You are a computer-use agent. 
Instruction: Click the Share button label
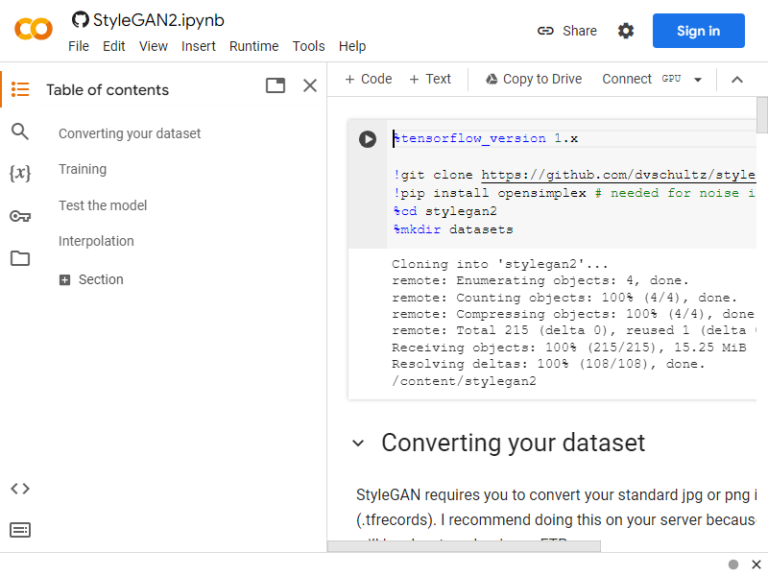[579, 31]
